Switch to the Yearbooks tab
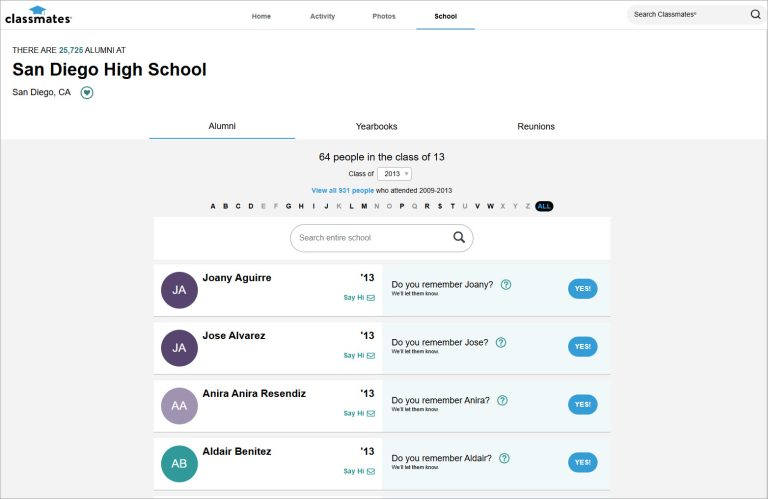Screen dimensions: 768x499 (376, 127)
